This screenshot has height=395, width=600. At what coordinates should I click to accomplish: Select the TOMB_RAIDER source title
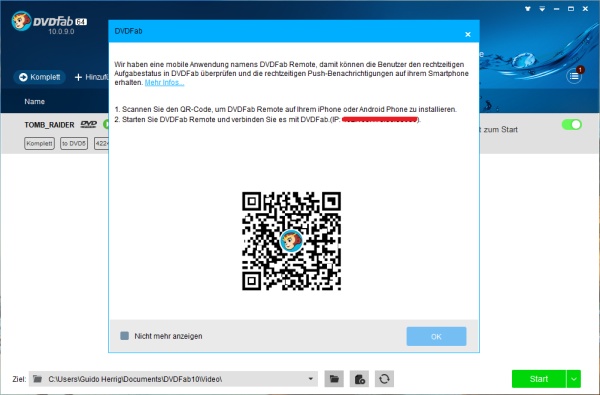pos(49,125)
